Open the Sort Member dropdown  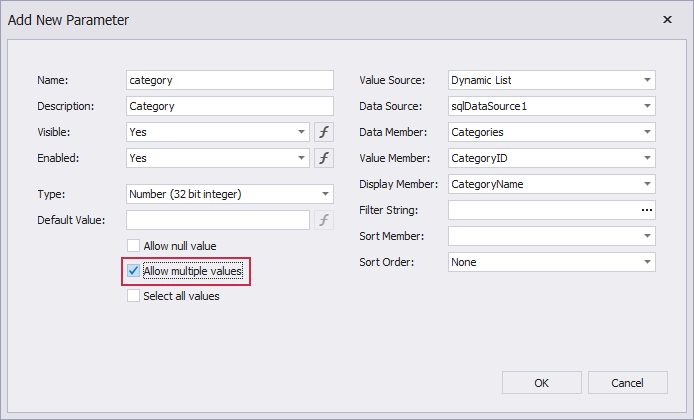(x=647, y=236)
